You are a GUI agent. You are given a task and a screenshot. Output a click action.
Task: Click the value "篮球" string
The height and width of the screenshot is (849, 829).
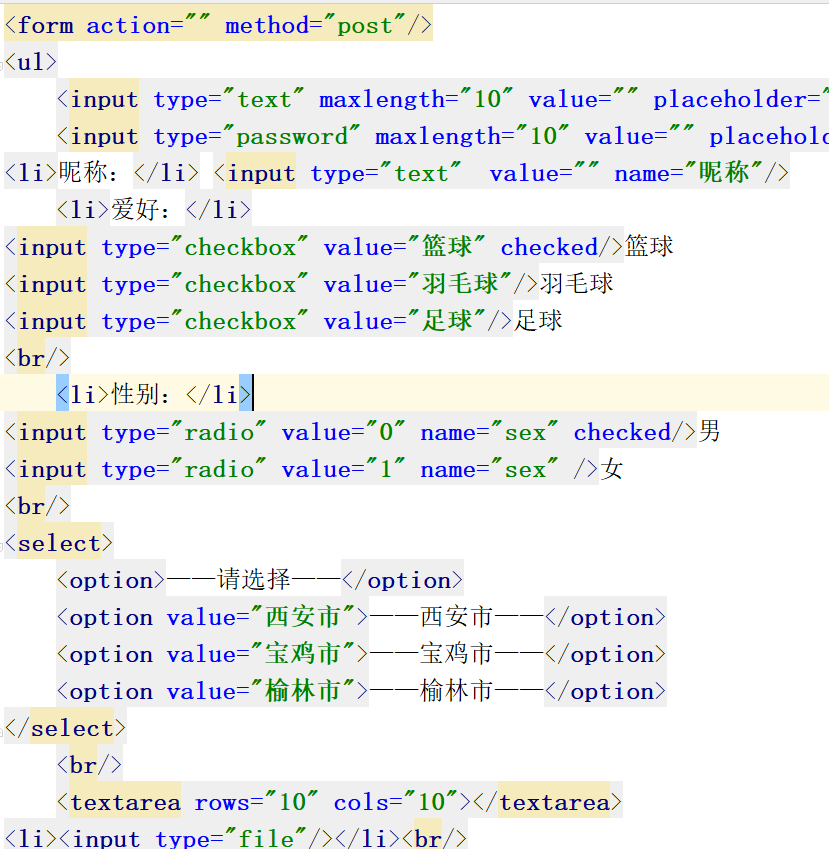pyautogui.click(x=447, y=247)
